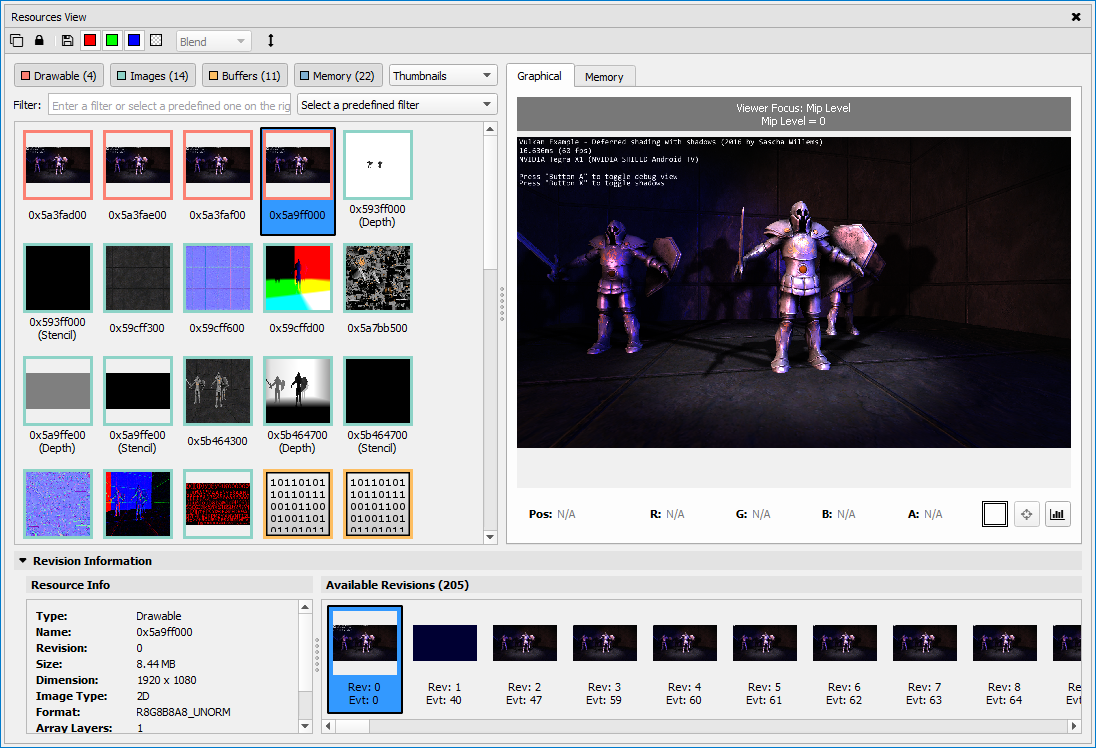Viewport: 1096px width, 748px height.
Task: Click the white background color swatch button
Action: (x=995, y=514)
